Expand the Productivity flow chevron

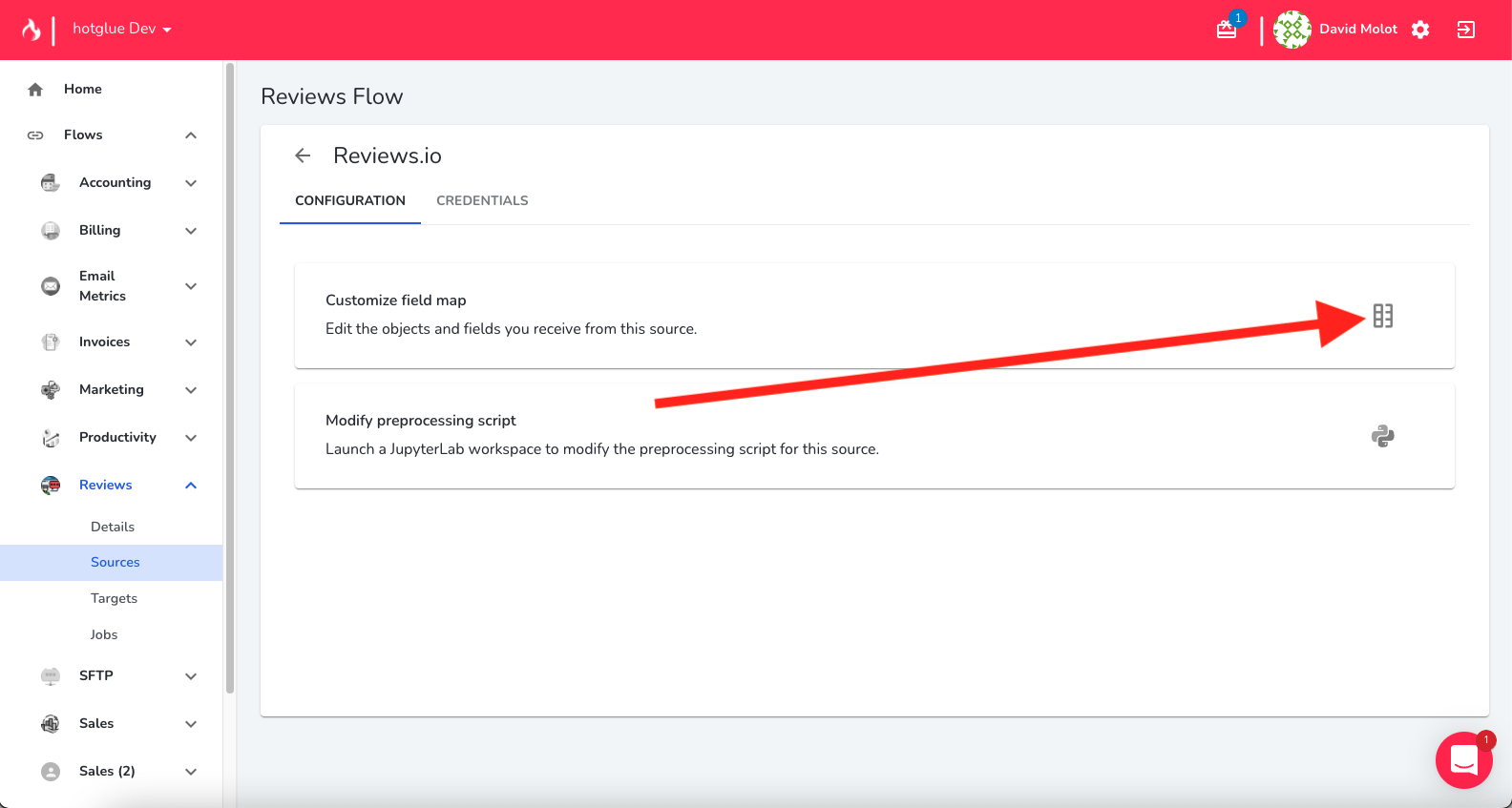tap(191, 438)
